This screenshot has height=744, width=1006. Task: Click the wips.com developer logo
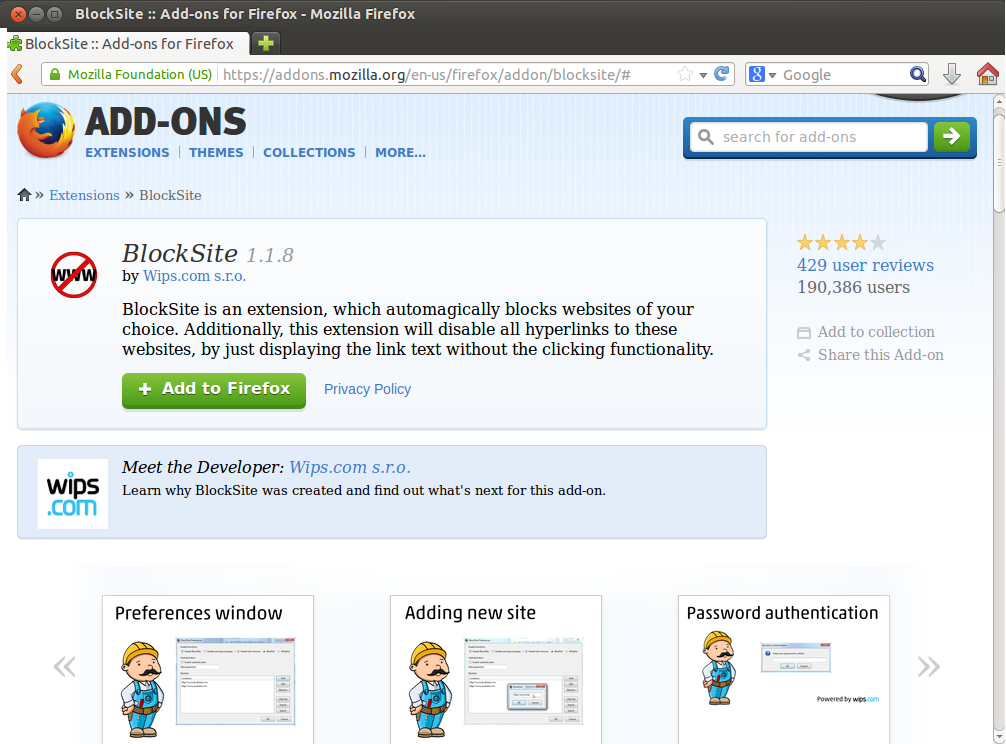[72, 494]
